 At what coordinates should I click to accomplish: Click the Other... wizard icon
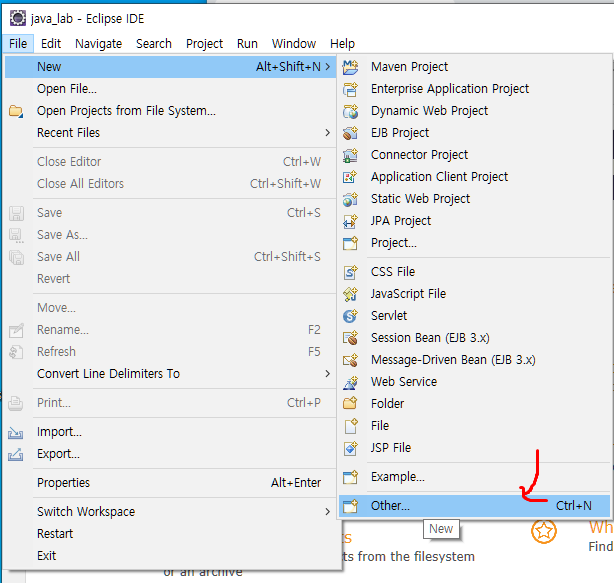(x=350, y=506)
